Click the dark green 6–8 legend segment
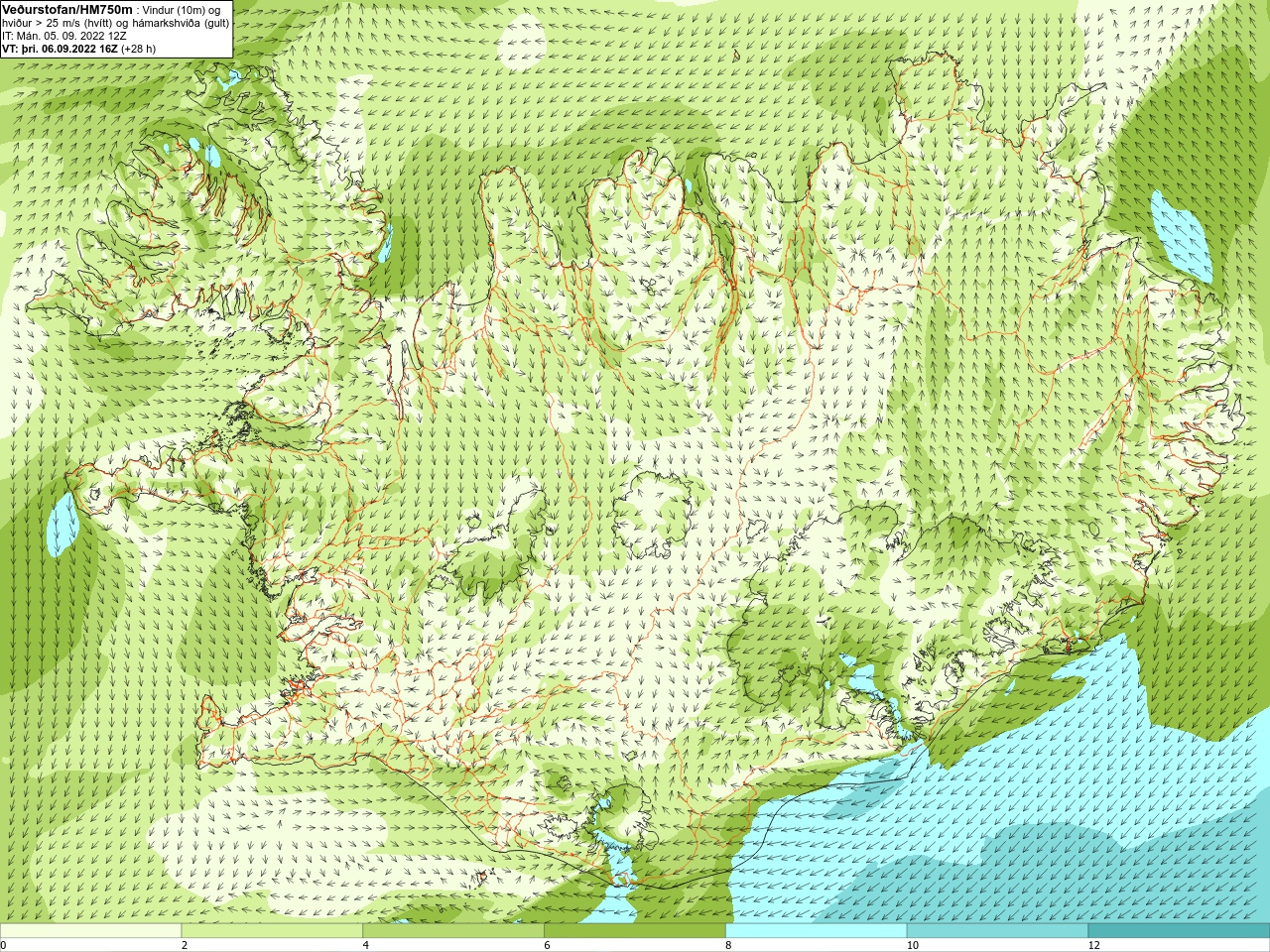Image resolution: width=1270 pixels, height=952 pixels. pos(635,931)
